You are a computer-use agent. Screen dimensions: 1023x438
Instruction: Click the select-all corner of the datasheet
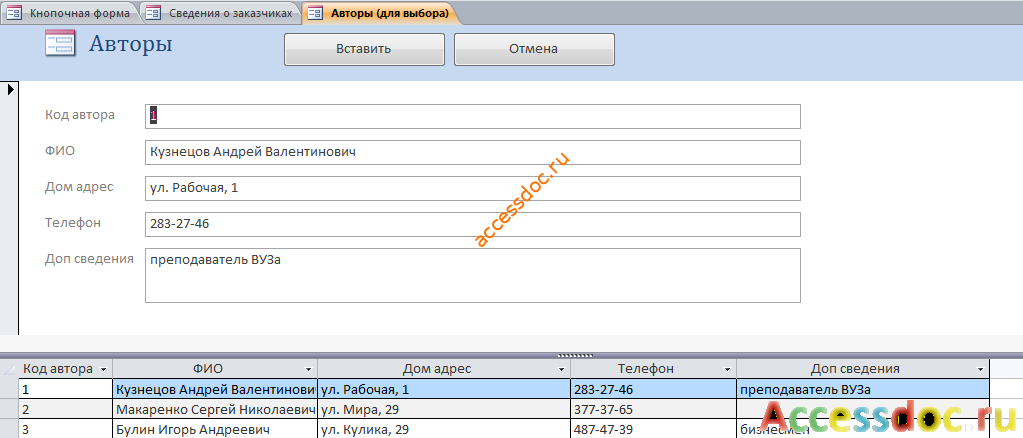[9, 369]
